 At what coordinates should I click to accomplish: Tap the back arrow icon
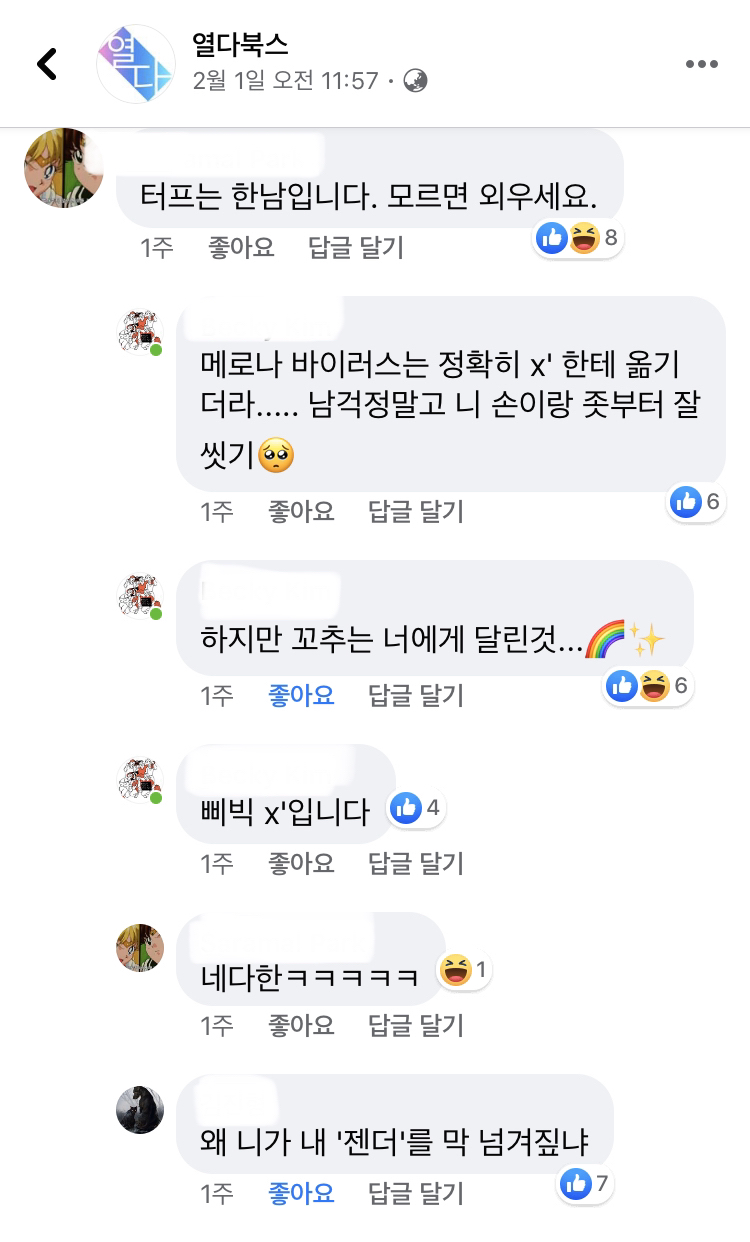pos(47,65)
